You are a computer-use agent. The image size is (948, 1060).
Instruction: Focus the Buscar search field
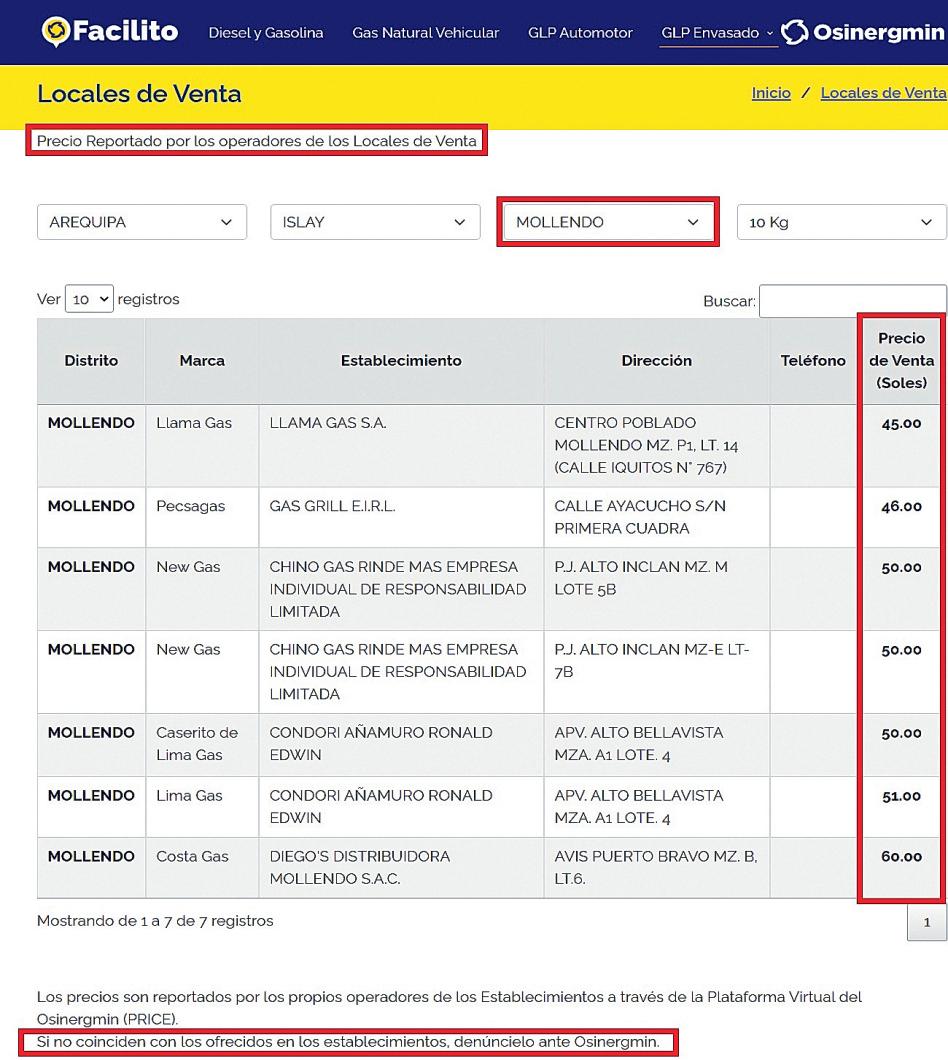(x=853, y=301)
